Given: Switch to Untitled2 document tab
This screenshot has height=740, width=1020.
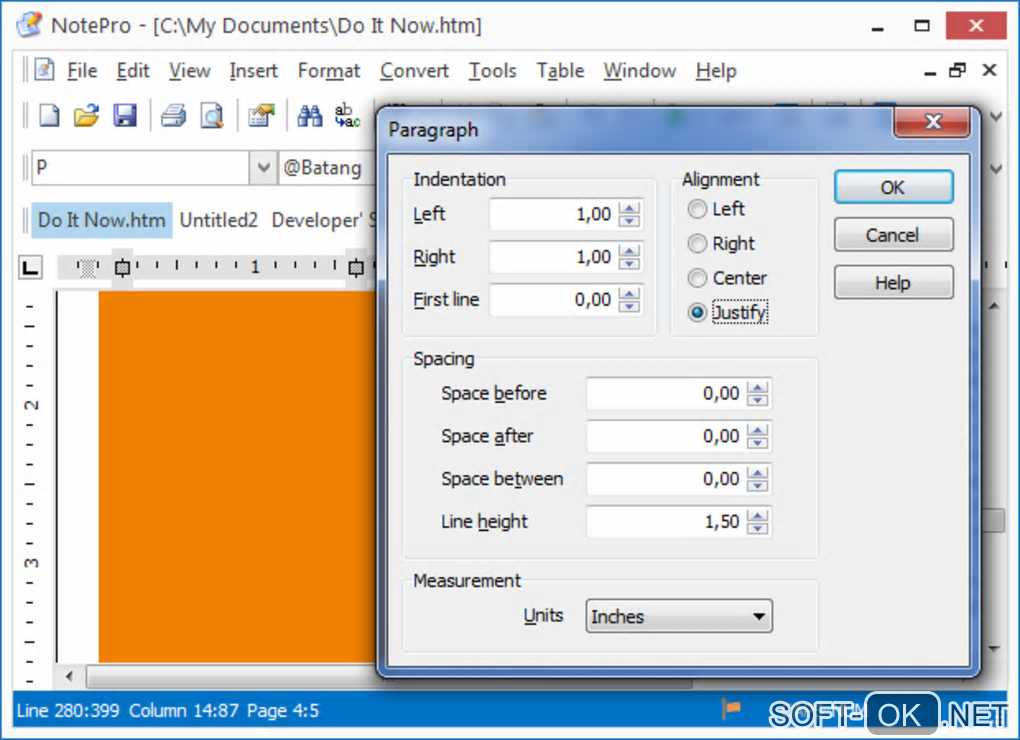Looking at the screenshot, I should [x=219, y=220].
